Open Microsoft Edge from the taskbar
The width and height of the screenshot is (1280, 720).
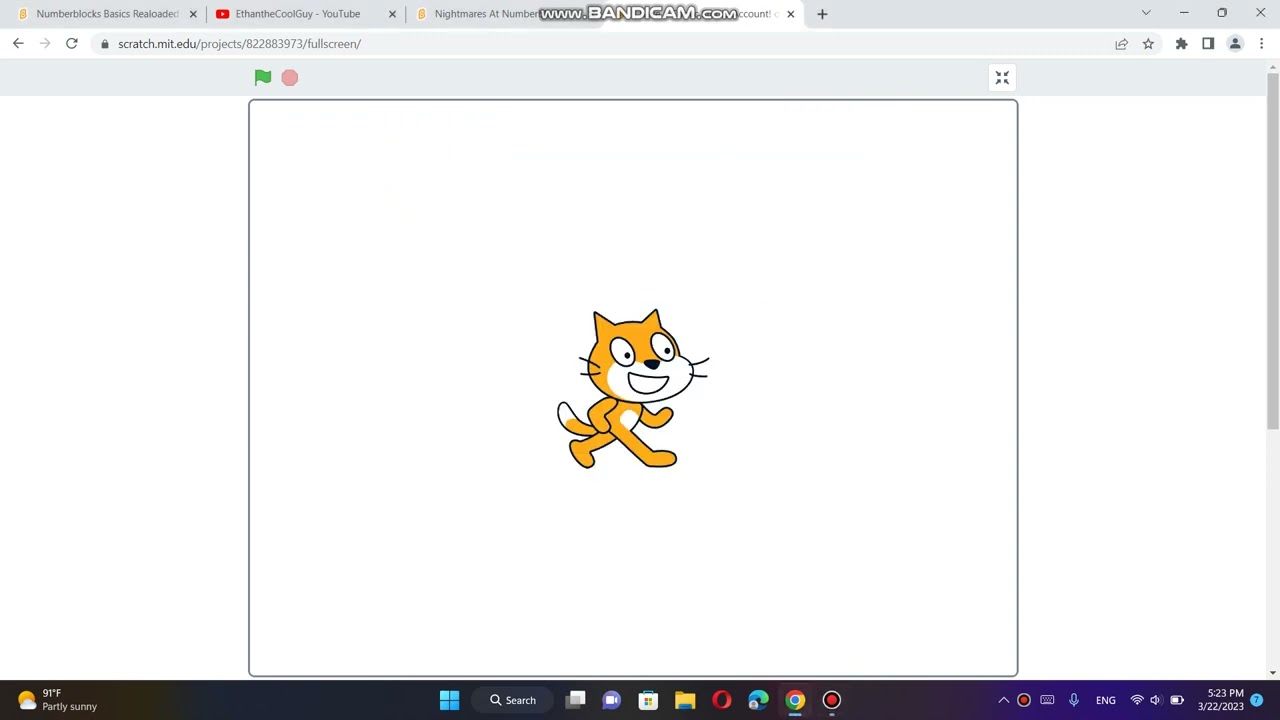click(758, 700)
